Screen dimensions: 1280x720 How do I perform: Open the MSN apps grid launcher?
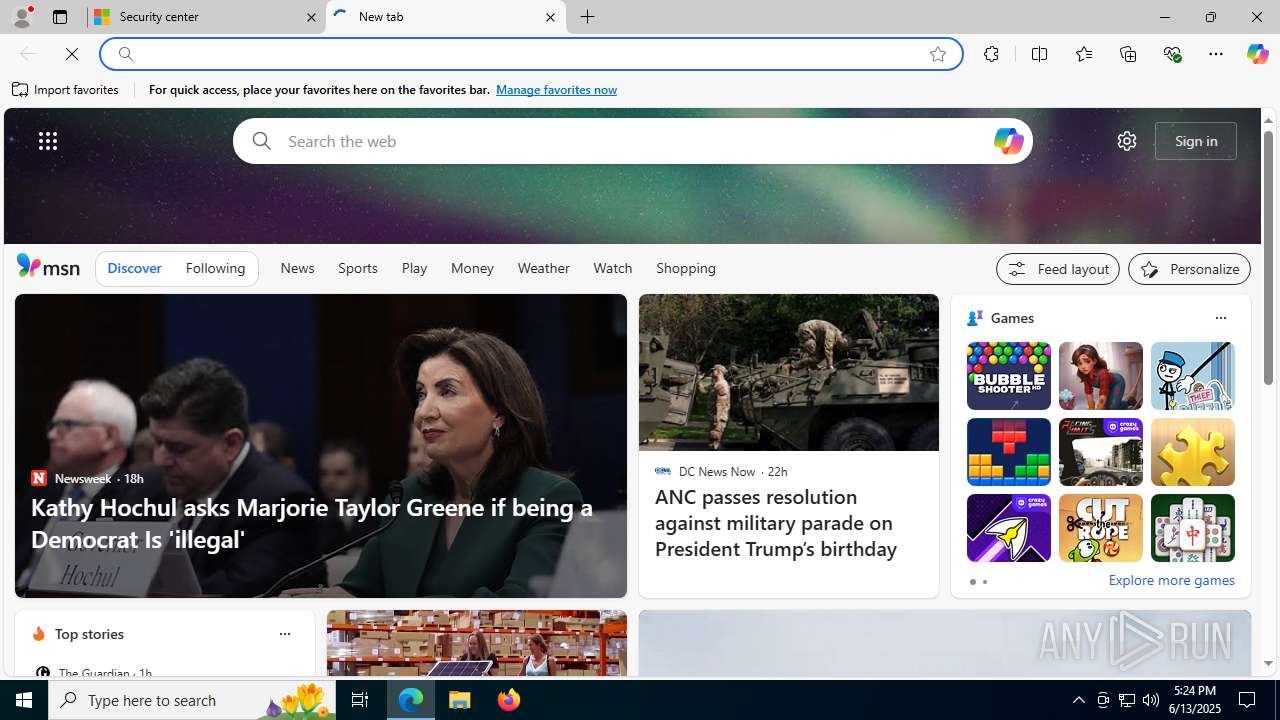pyautogui.click(x=47, y=141)
